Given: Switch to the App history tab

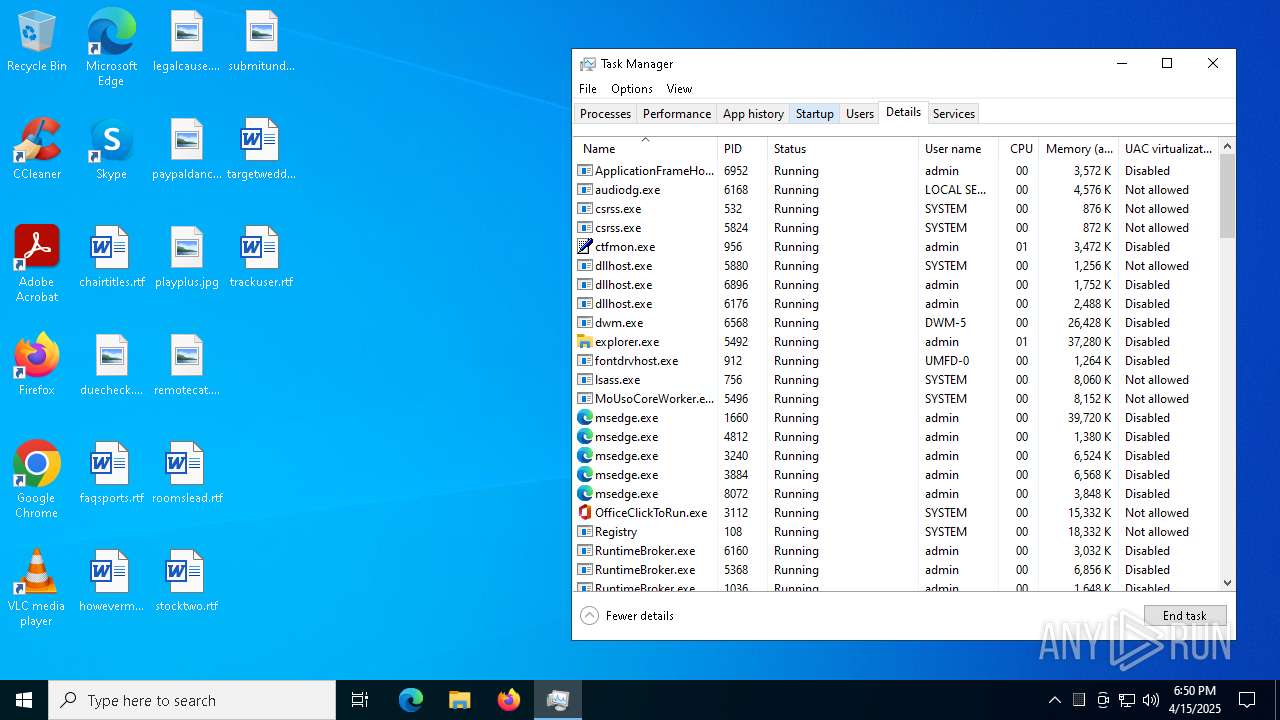Looking at the screenshot, I should point(753,114).
